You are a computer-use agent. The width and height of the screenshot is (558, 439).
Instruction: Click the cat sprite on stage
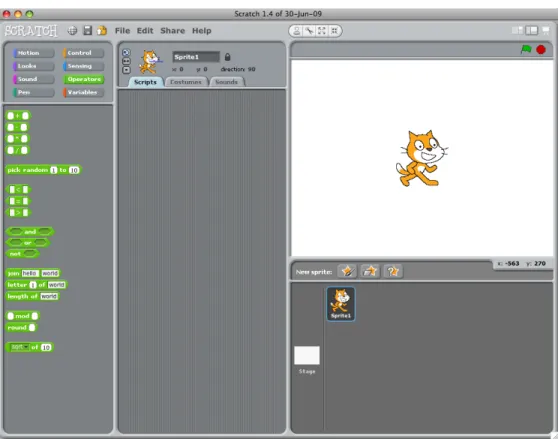pyautogui.click(x=421, y=158)
